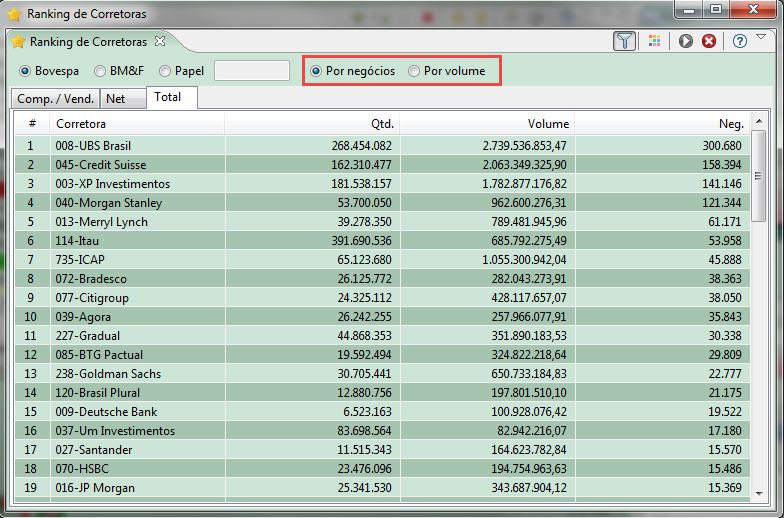The width and height of the screenshot is (784, 518).
Task: Click the play/resume toolbar icon
Action: tap(686, 41)
